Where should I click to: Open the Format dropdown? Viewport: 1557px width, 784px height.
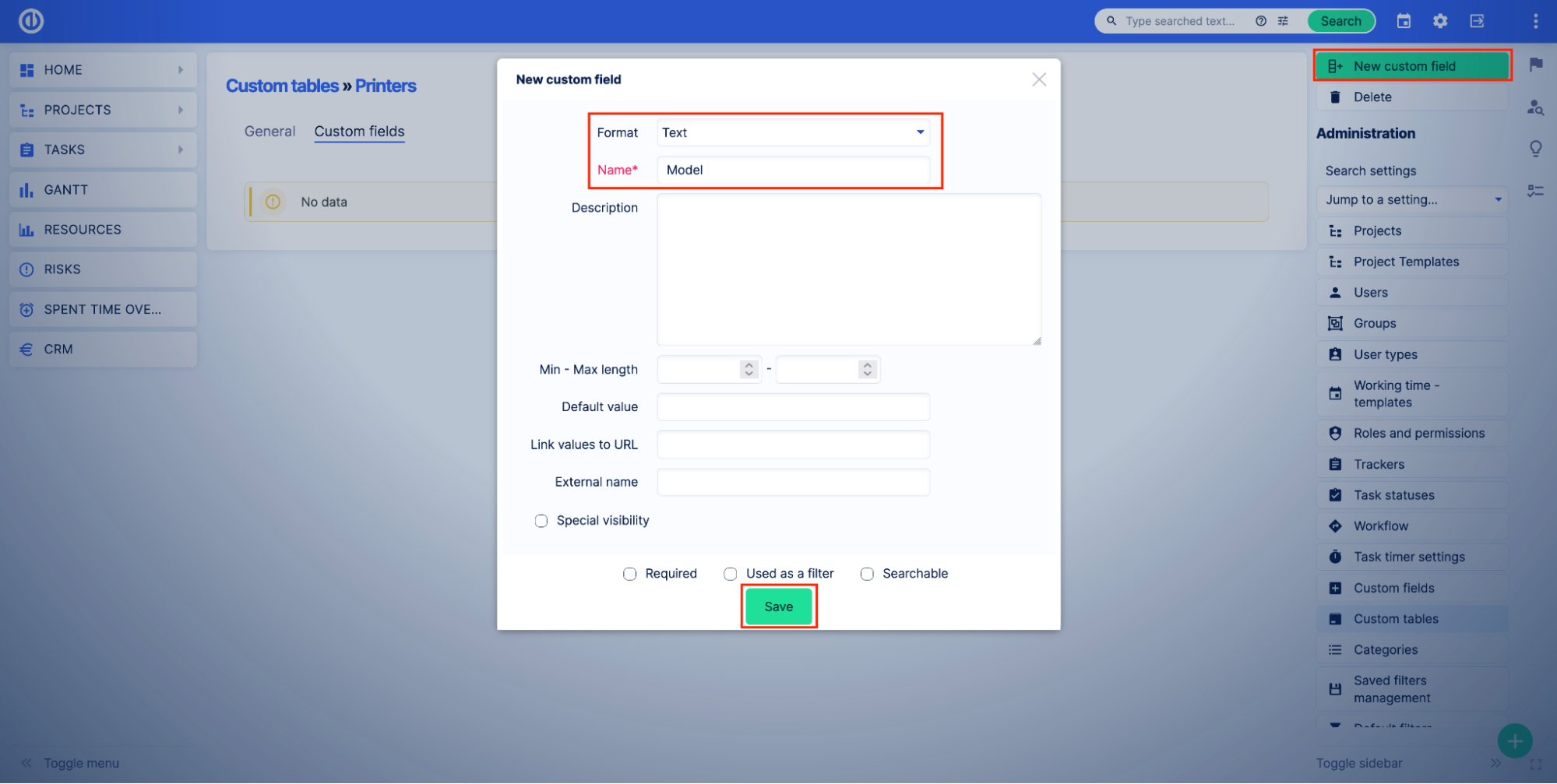click(x=793, y=132)
